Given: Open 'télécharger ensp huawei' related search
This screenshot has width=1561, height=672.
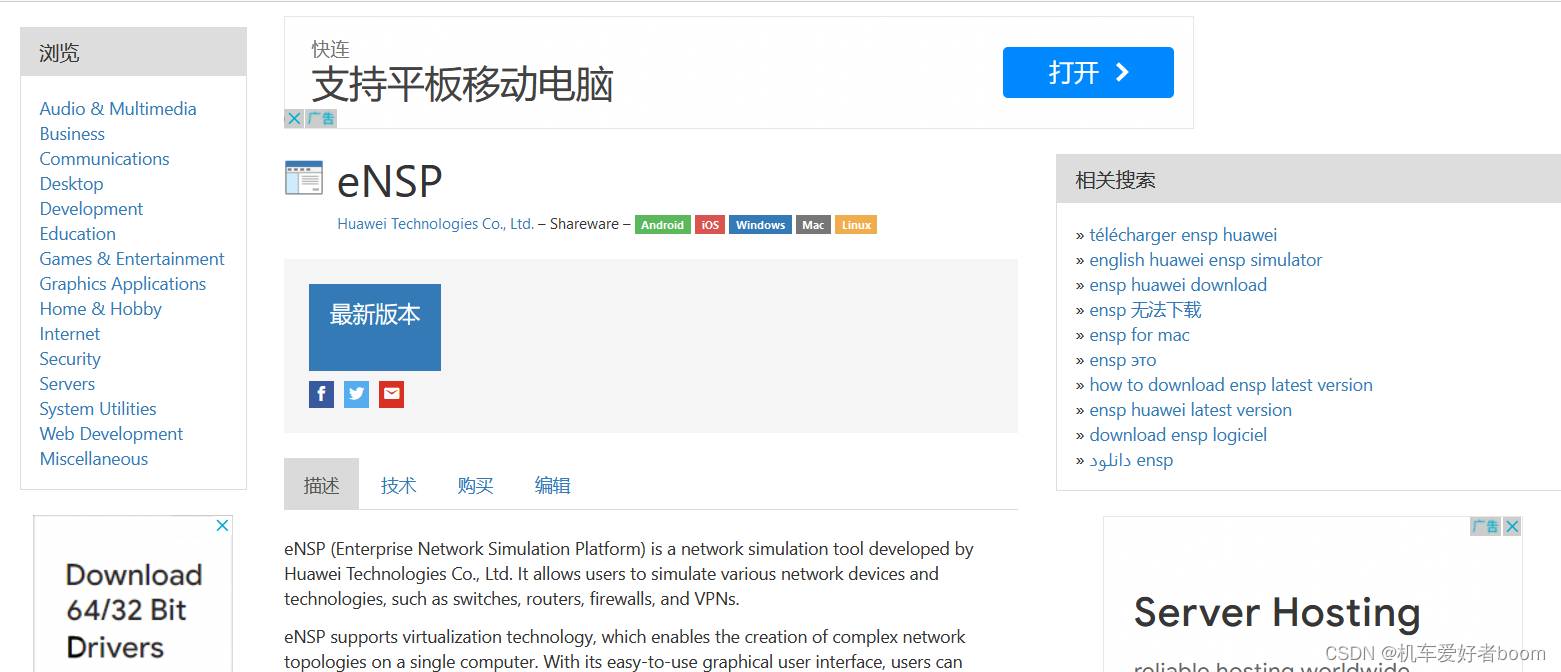Looking at the screenshot, I should tap(1183, 235).
